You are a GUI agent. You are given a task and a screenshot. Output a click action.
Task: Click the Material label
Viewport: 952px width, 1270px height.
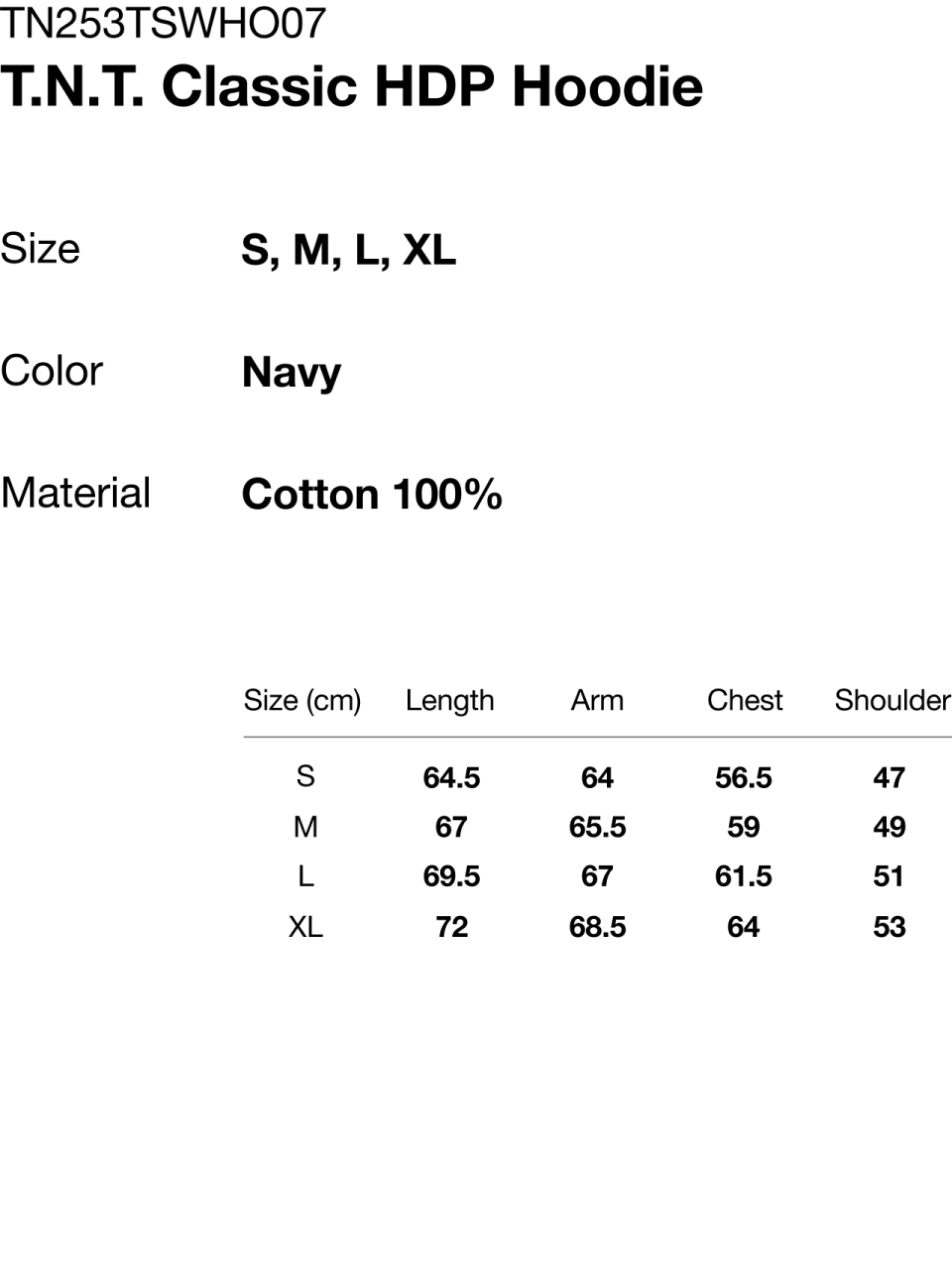point(75,493)
